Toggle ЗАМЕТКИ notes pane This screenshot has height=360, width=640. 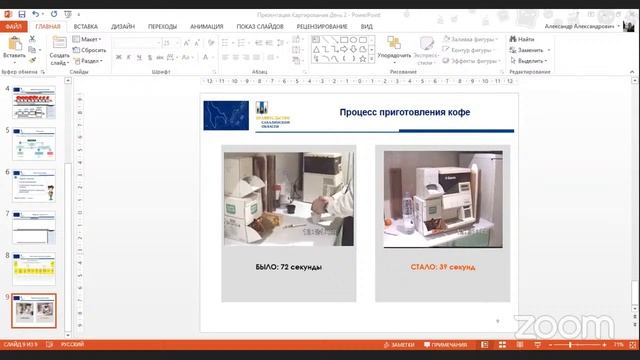(x=399, y=345)
